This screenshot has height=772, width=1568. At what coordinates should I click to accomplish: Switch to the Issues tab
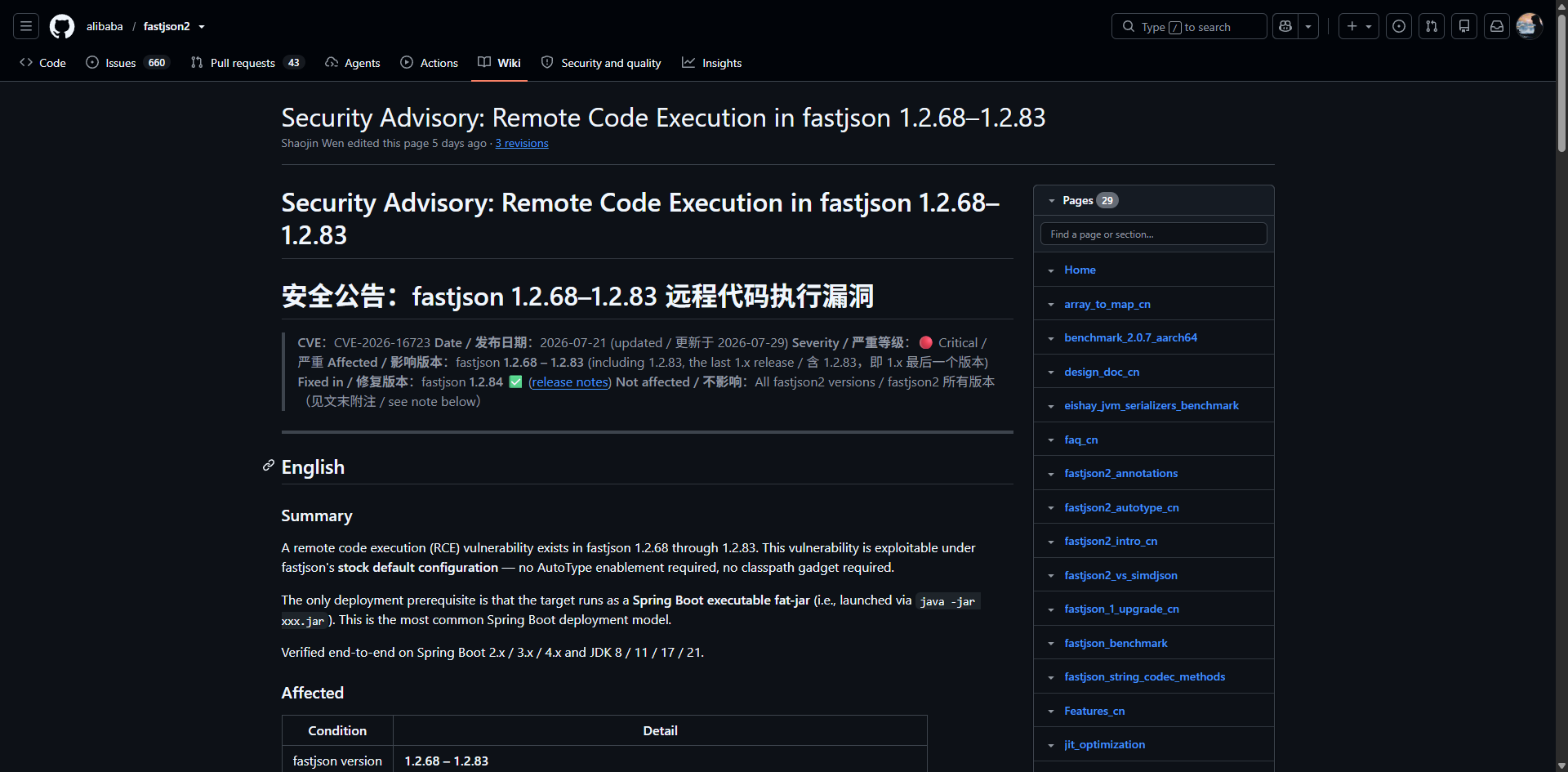tap(127, 63)
